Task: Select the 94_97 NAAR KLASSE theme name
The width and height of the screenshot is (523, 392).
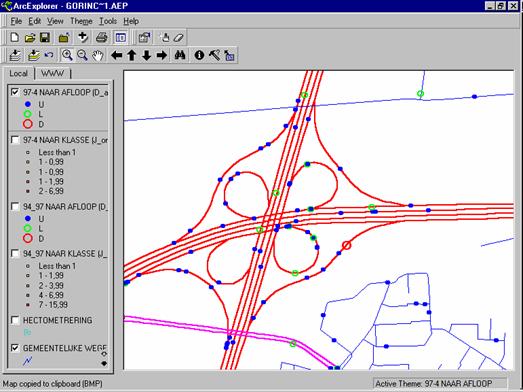Action: (x=65, y=254)
